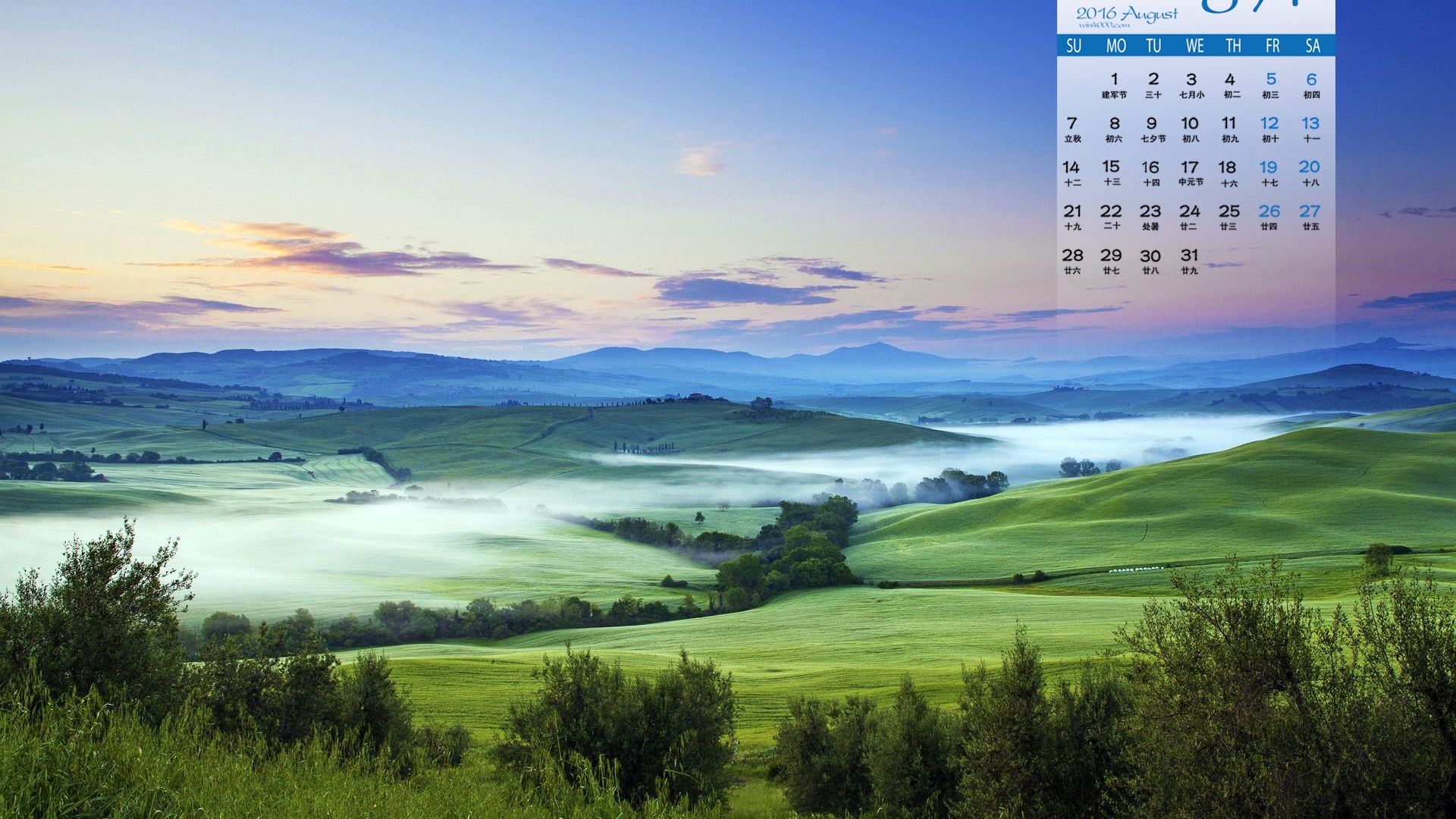Pick August 1 marked 建军节

[1114, 86]
